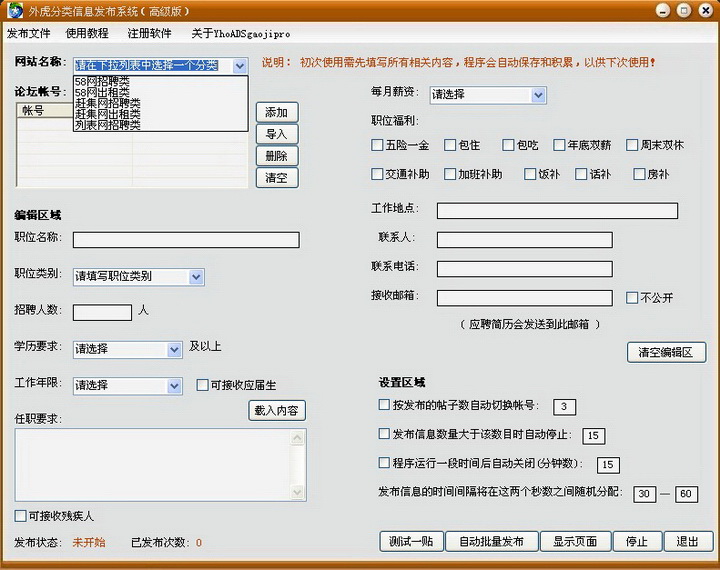Click the 任职要求 scrollbar down arrow

(298, 492)
